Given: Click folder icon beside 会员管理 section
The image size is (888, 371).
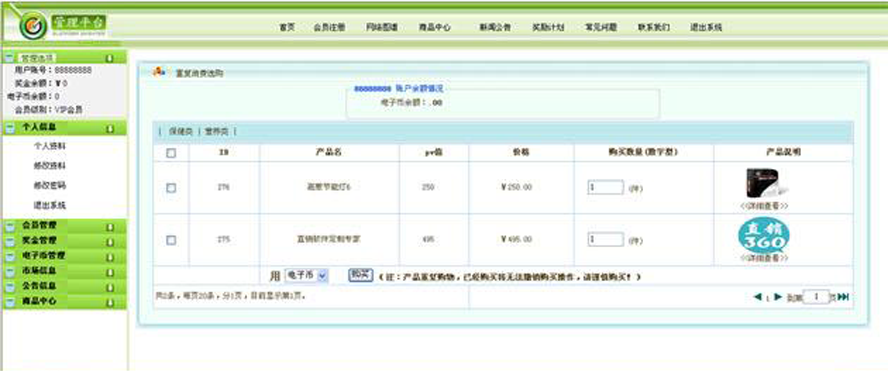Looking at the screenshot, I should pos(10,226).
